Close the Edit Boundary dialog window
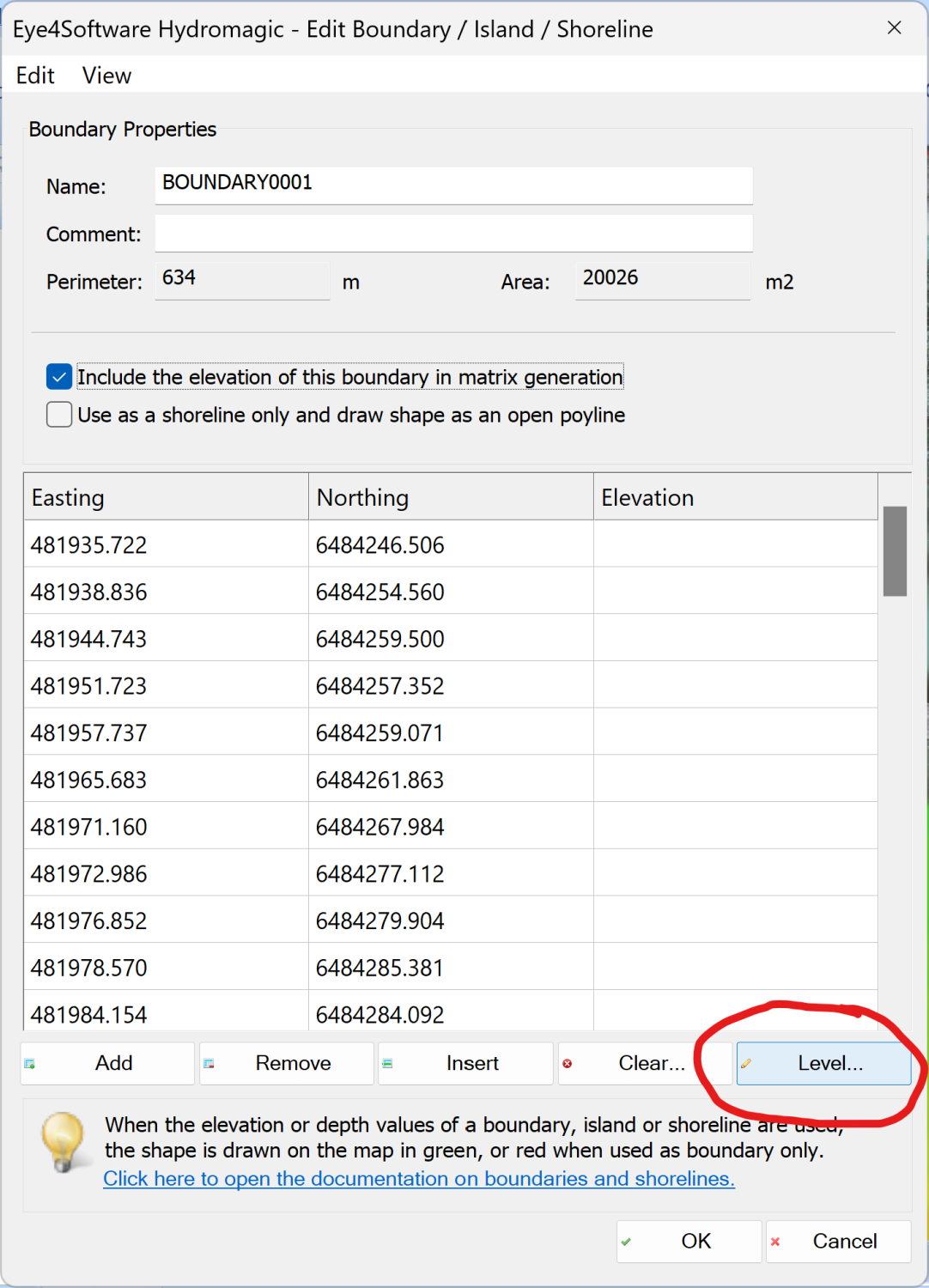This screenshot has width=929, height=1288. click(894, 27)
